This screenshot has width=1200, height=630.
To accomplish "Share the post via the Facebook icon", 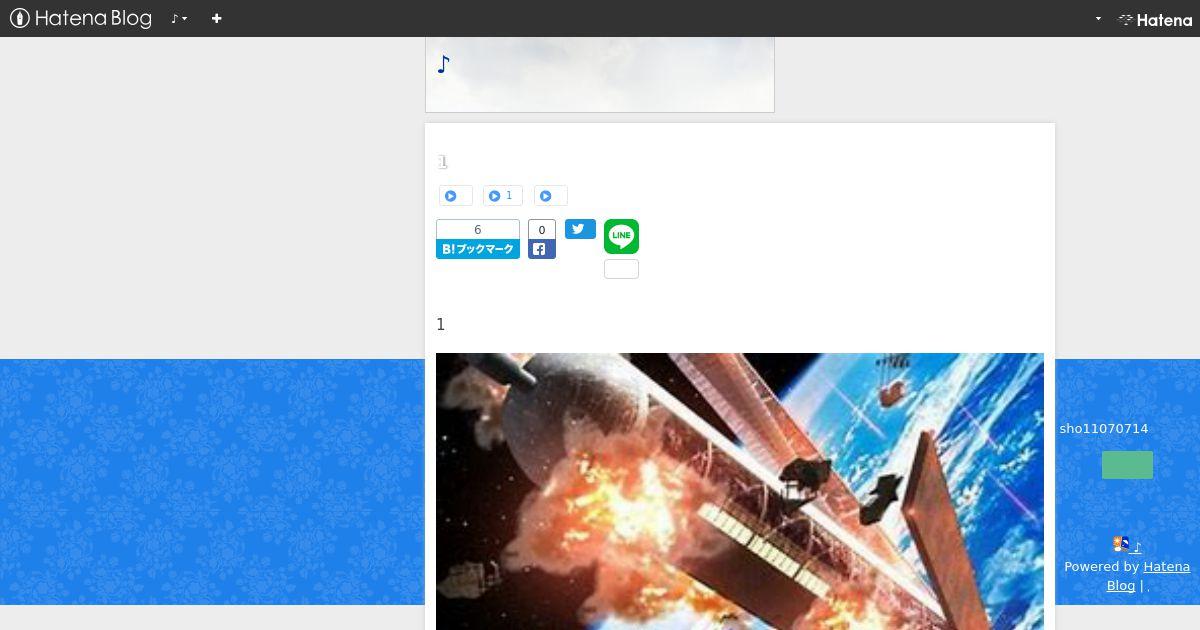I will coord(541,249).
